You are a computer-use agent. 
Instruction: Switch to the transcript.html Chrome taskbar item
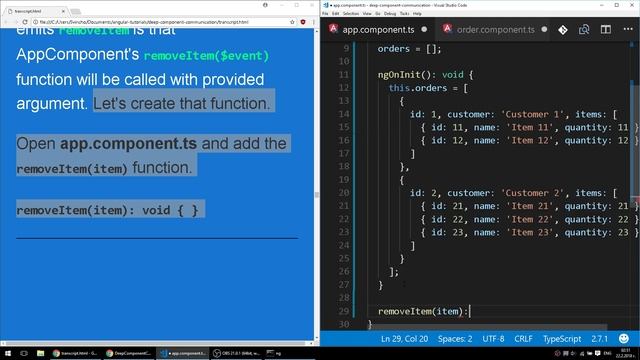click(75, 353)
